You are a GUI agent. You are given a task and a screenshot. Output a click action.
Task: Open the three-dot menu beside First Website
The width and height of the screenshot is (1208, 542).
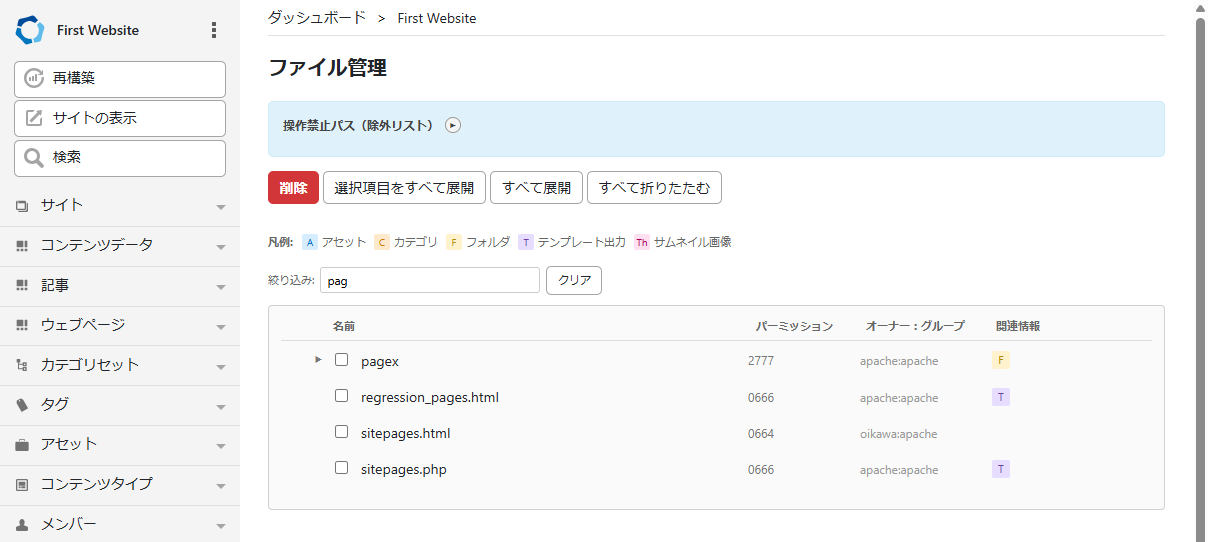tap(213, 30)
